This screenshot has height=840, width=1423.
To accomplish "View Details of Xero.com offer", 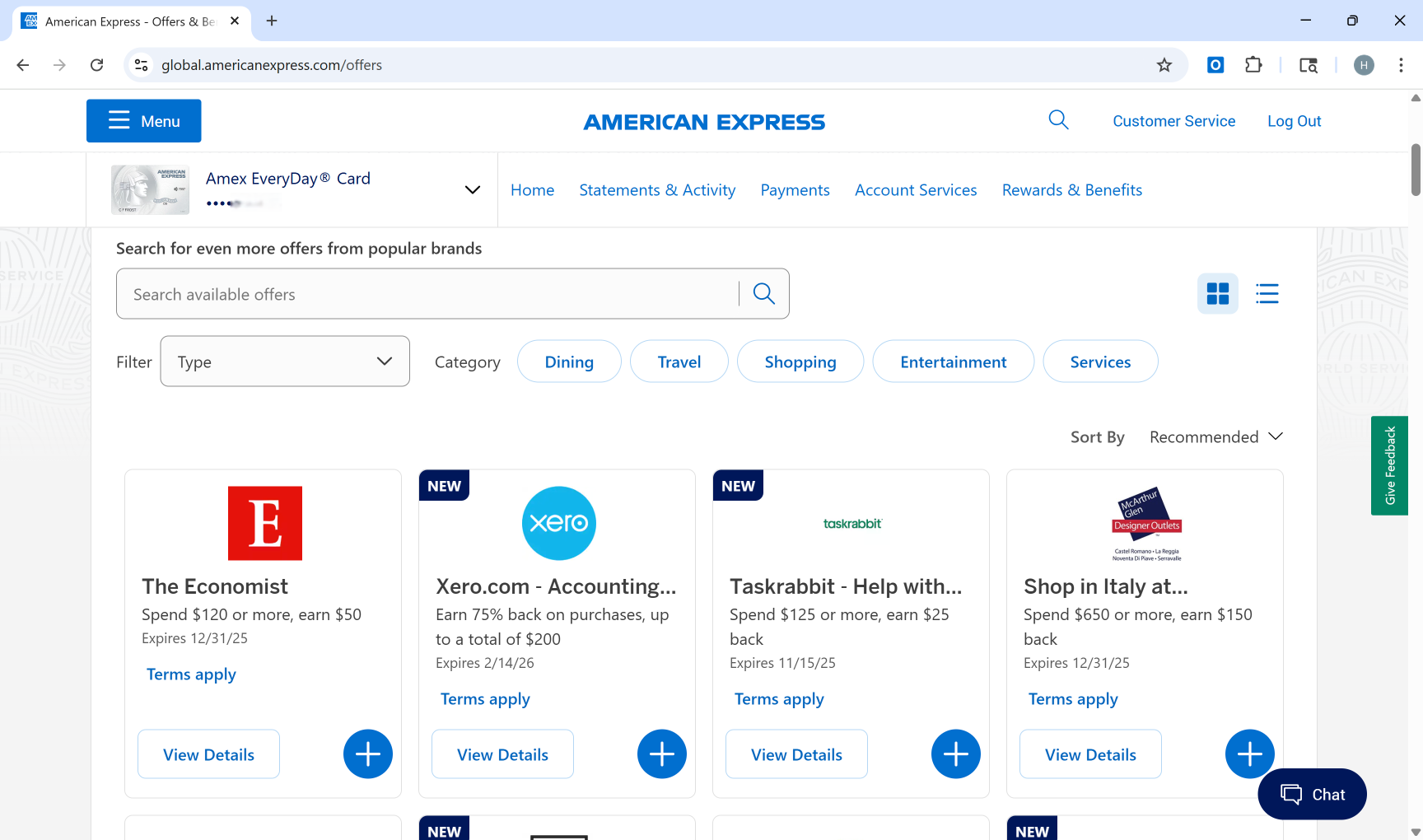I will [x=502, y=754].
